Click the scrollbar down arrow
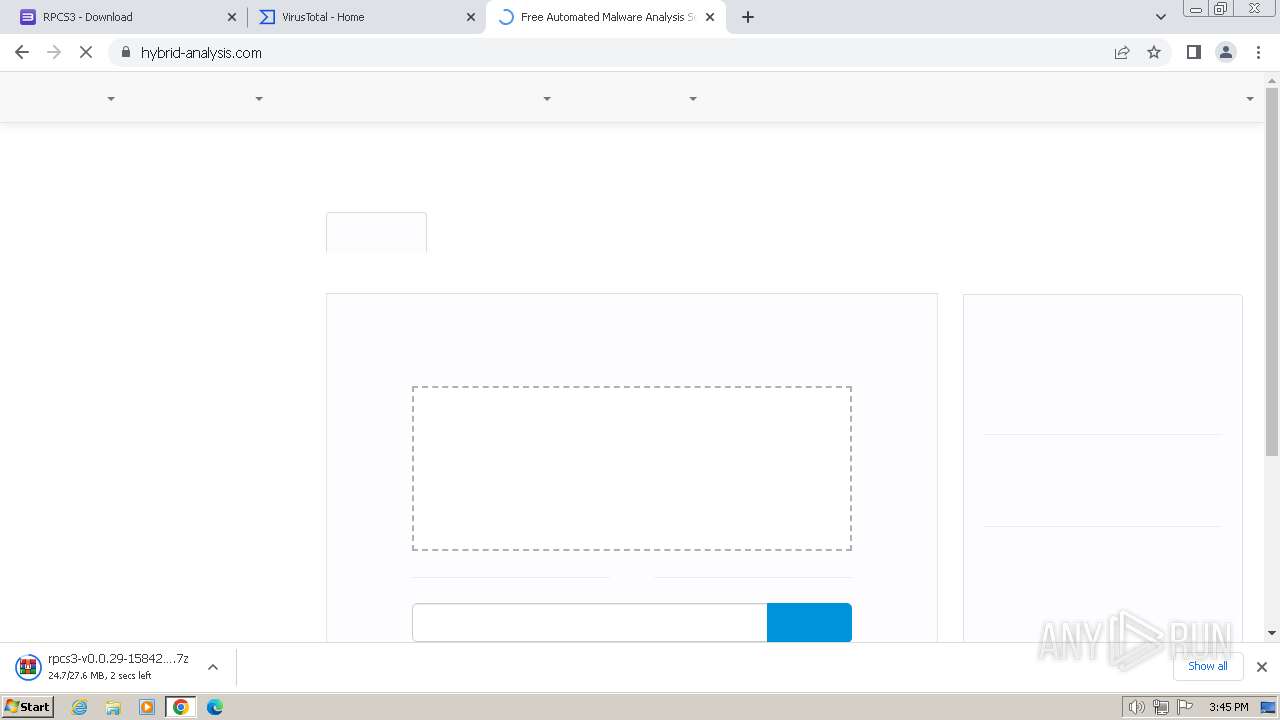The image size is (1280, 720). coord(1272,632)
